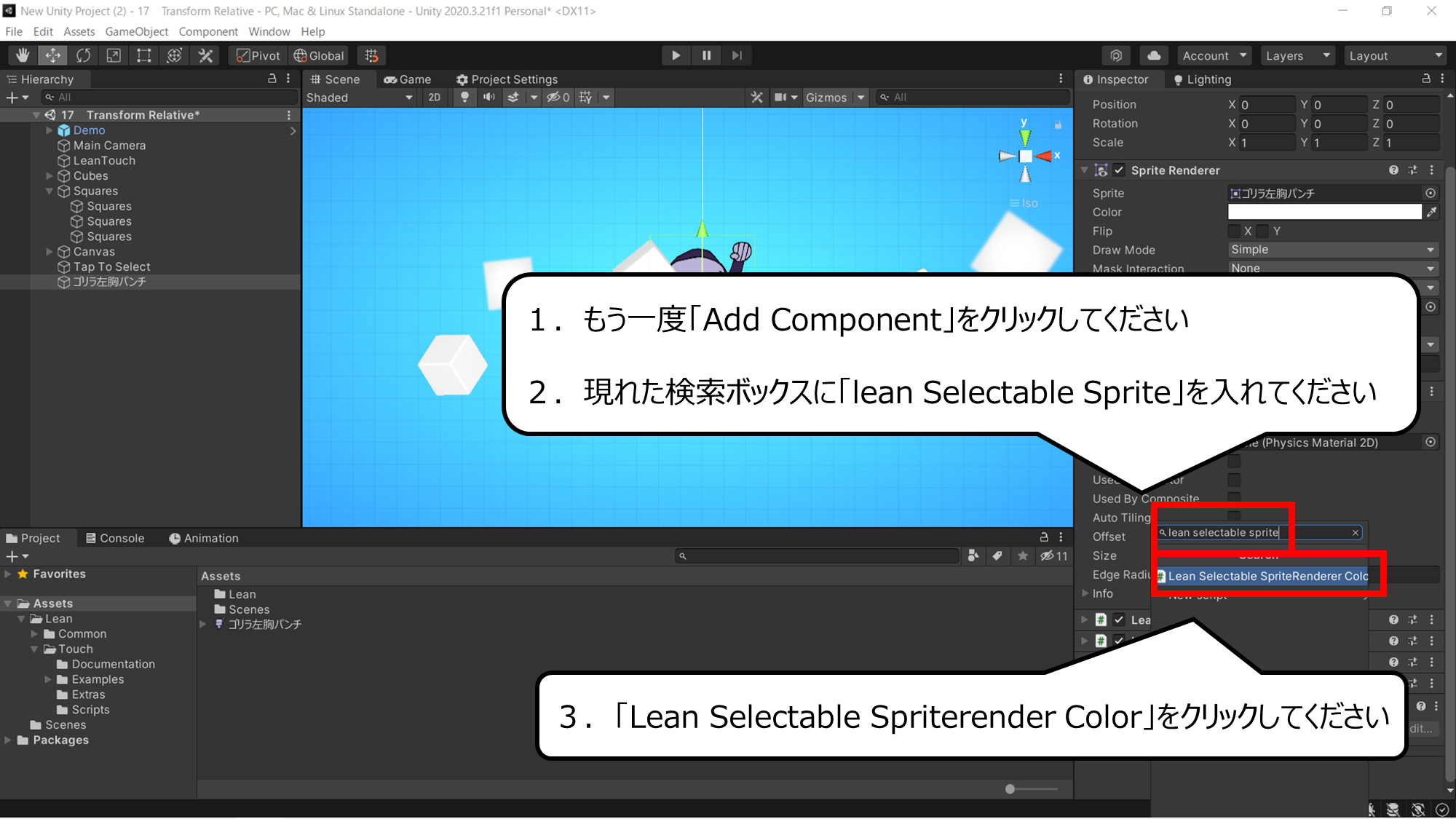This screenshot has width=1456, height=819.
Task: Expand the Demo object in Hierarchy
Action: click(50, 130)
